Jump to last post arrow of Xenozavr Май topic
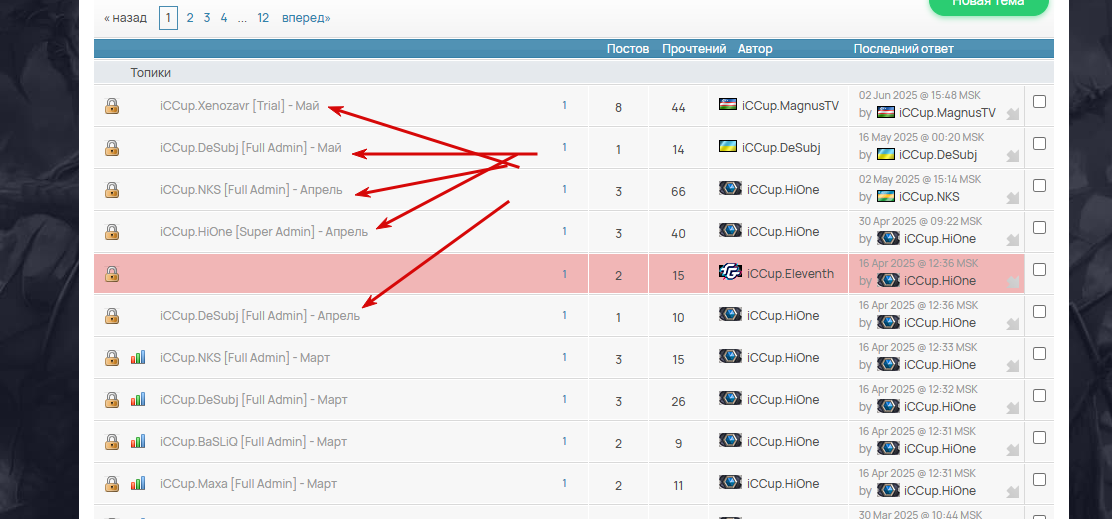Viewport: 1112px width, 519px height. [1013, 113]
